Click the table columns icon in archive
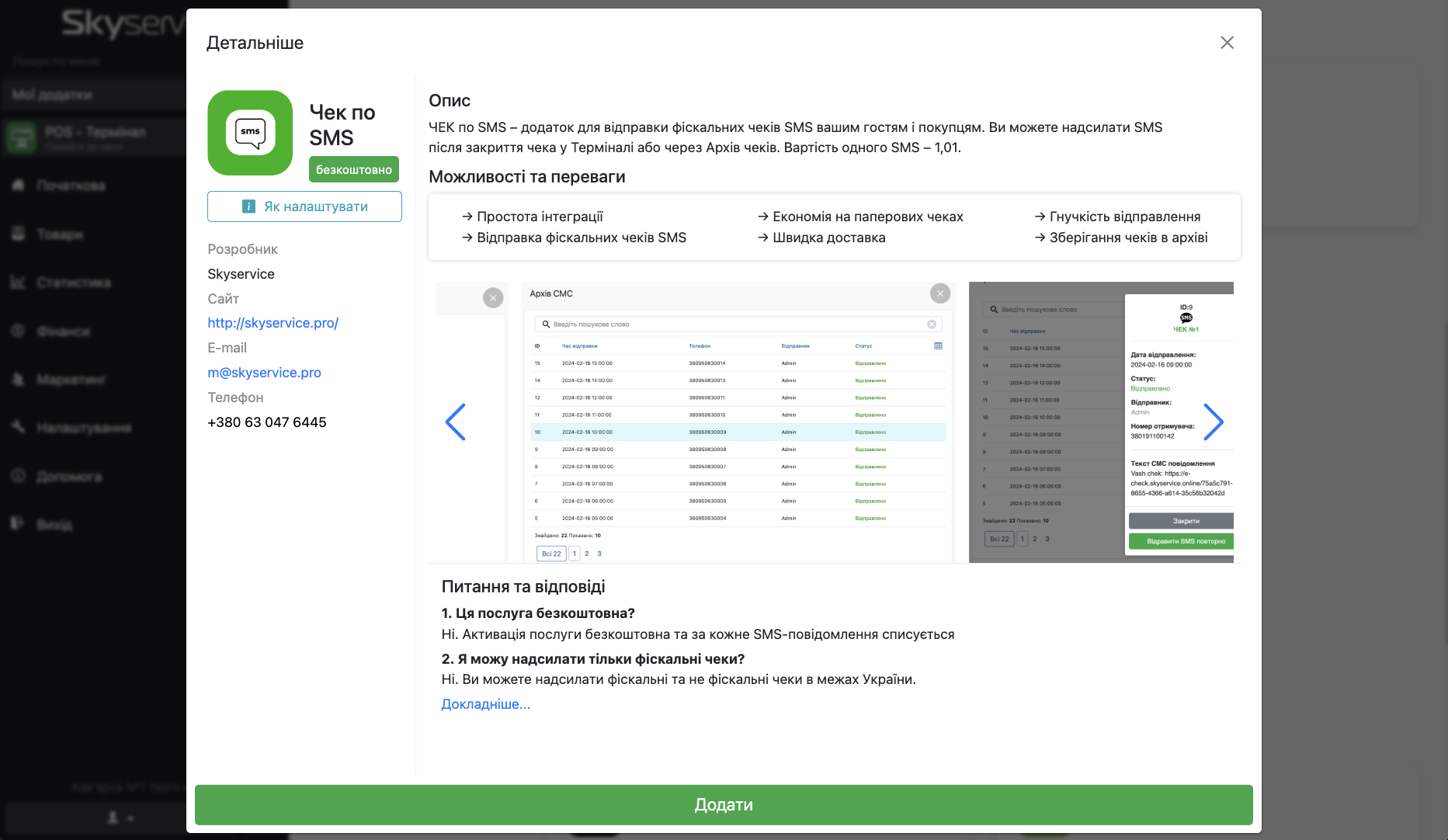The height and width of the screenshot is (840, 1448). tap(938, 346)
